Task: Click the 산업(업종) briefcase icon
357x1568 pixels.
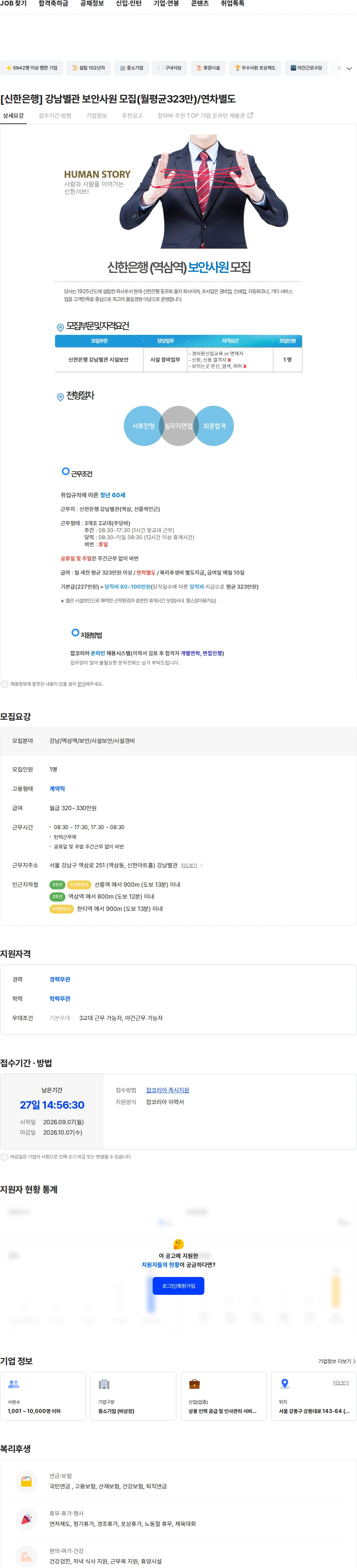Action: [194, 1384]
